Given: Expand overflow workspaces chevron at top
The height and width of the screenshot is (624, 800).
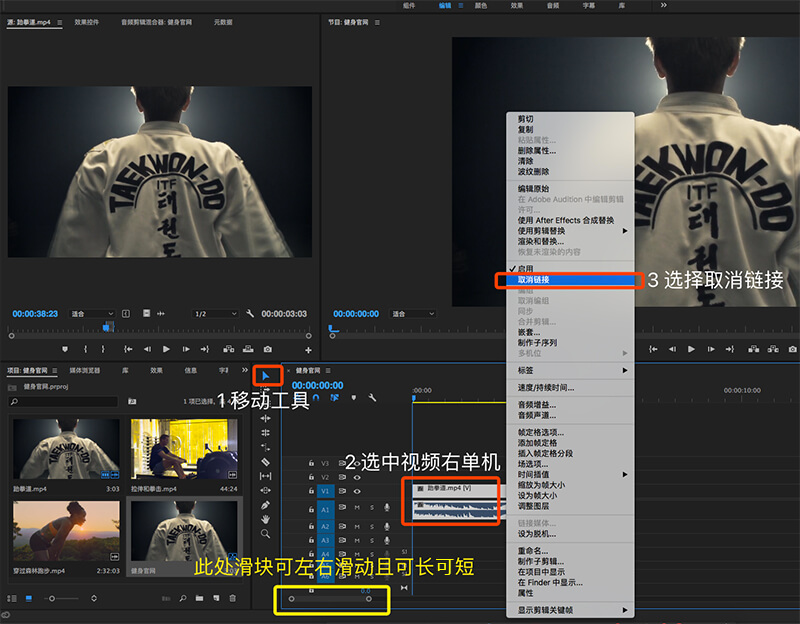Looking at the screenshot, I should [x=663, y=5].
